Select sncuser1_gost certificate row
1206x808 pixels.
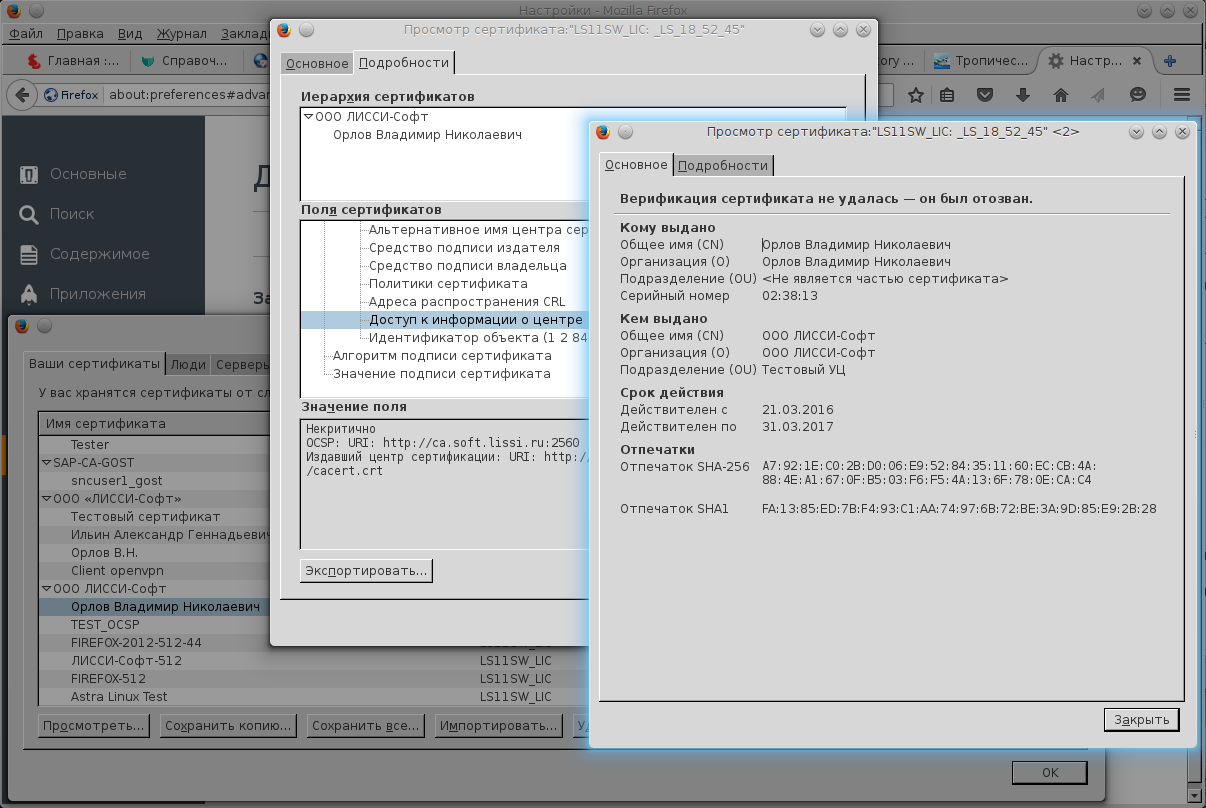tap(116, 481)
